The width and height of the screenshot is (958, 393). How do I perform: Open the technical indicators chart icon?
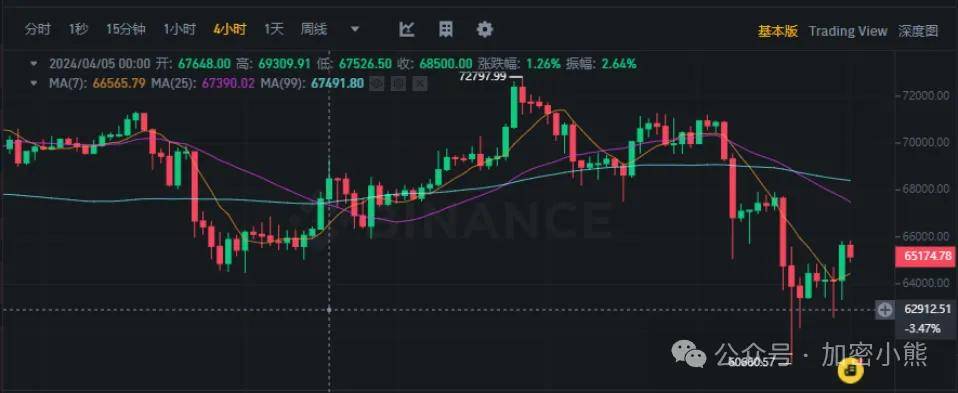(x=407, y=29)
